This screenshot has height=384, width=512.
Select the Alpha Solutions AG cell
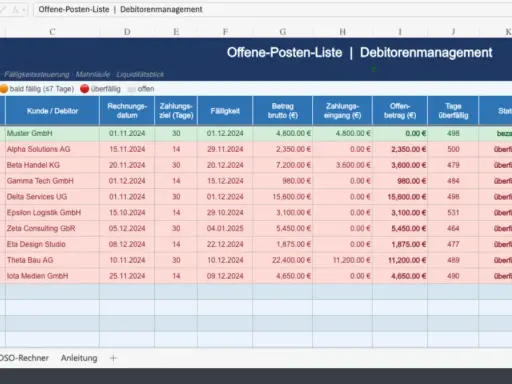52,149
